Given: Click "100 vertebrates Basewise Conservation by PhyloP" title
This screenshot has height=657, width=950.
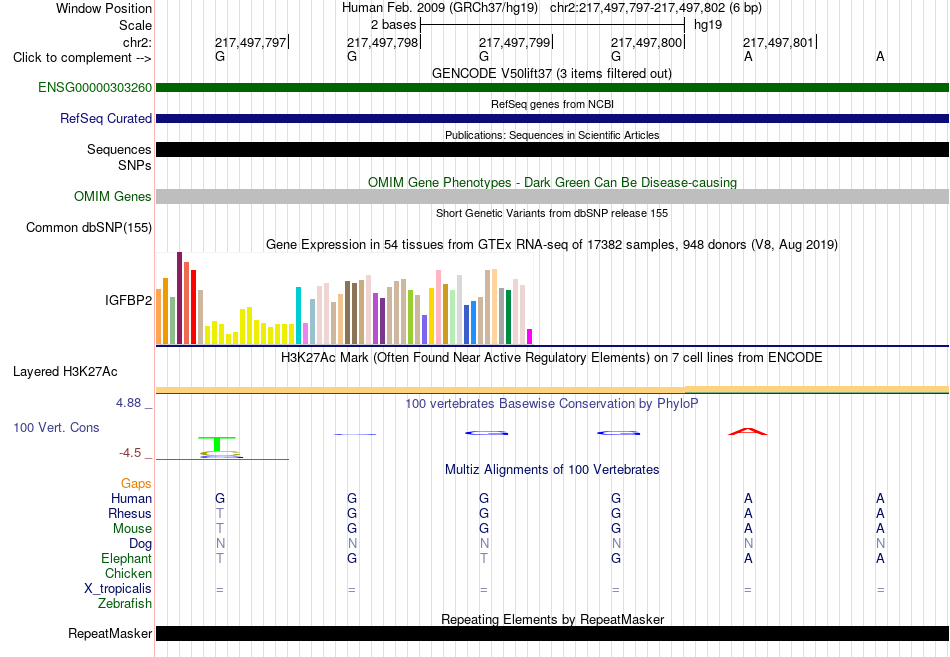Looking at the screenshot, I should (552, 404).
